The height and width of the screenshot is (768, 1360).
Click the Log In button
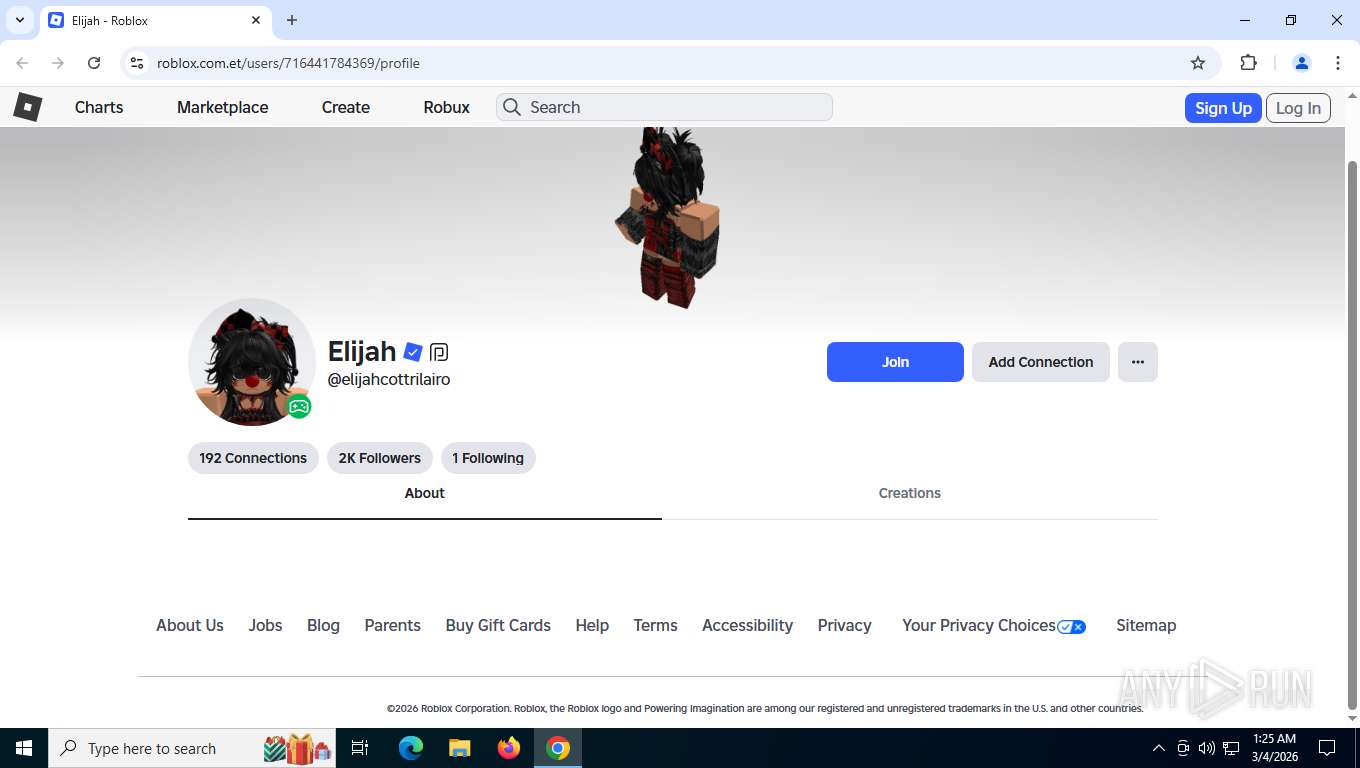pos(1298,108)
